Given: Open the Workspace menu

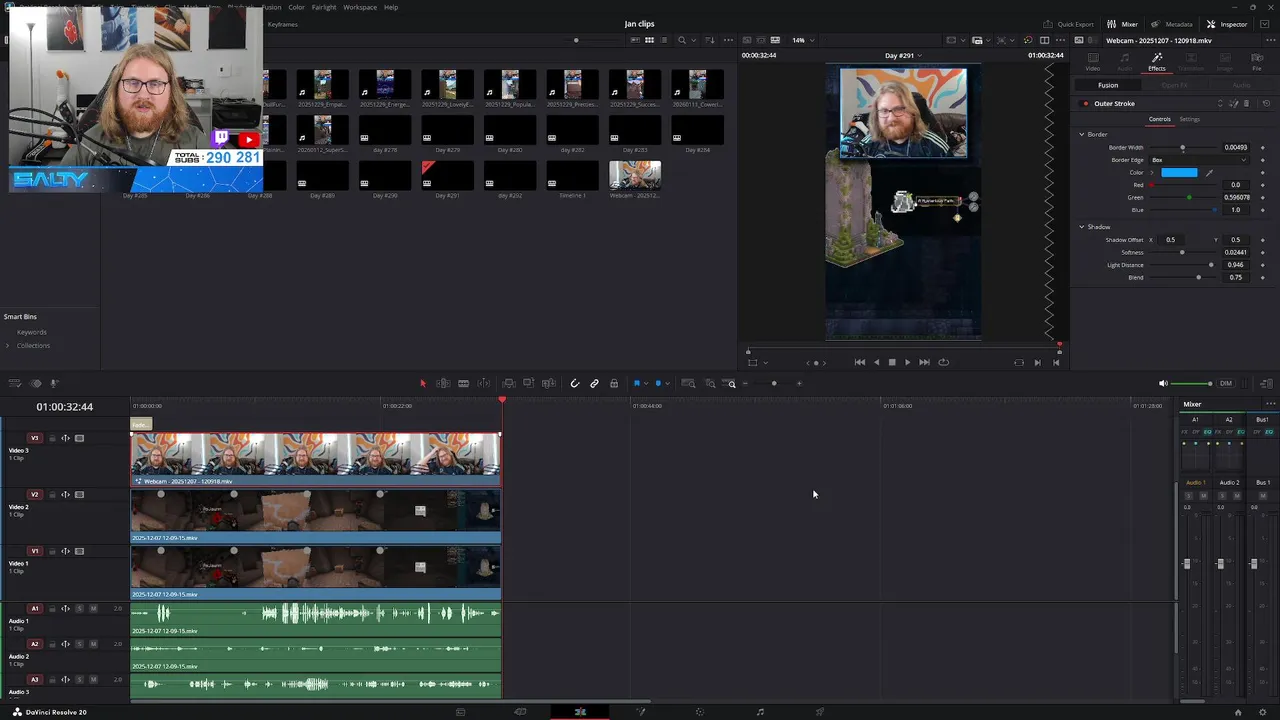Looking at the screenshot, I should tap(360, 7).
